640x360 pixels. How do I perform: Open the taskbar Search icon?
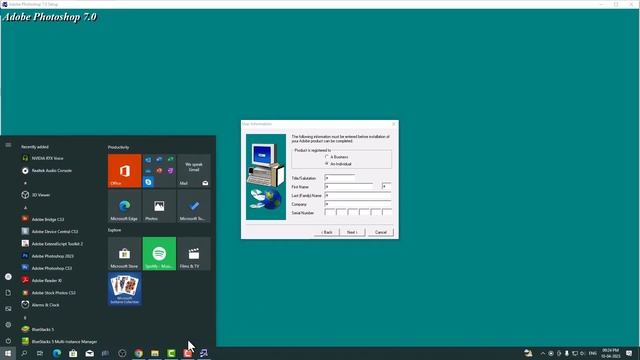[x=24, y=353]
